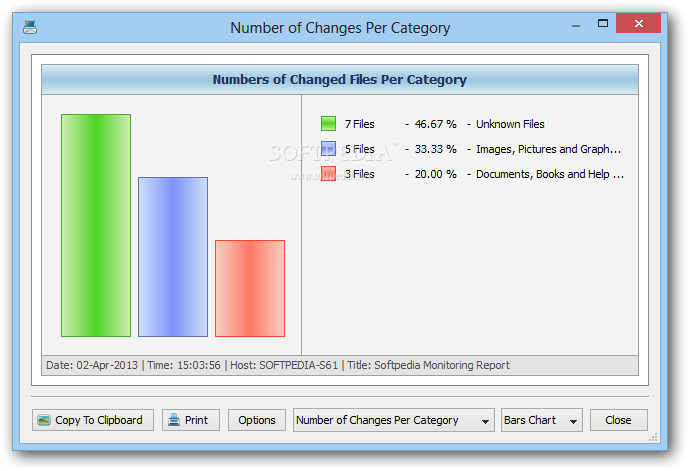This screenshot has height=471, width=688.
Task: Click the 'Numbers of Changed Files Per Category' header
Action: 340,79
